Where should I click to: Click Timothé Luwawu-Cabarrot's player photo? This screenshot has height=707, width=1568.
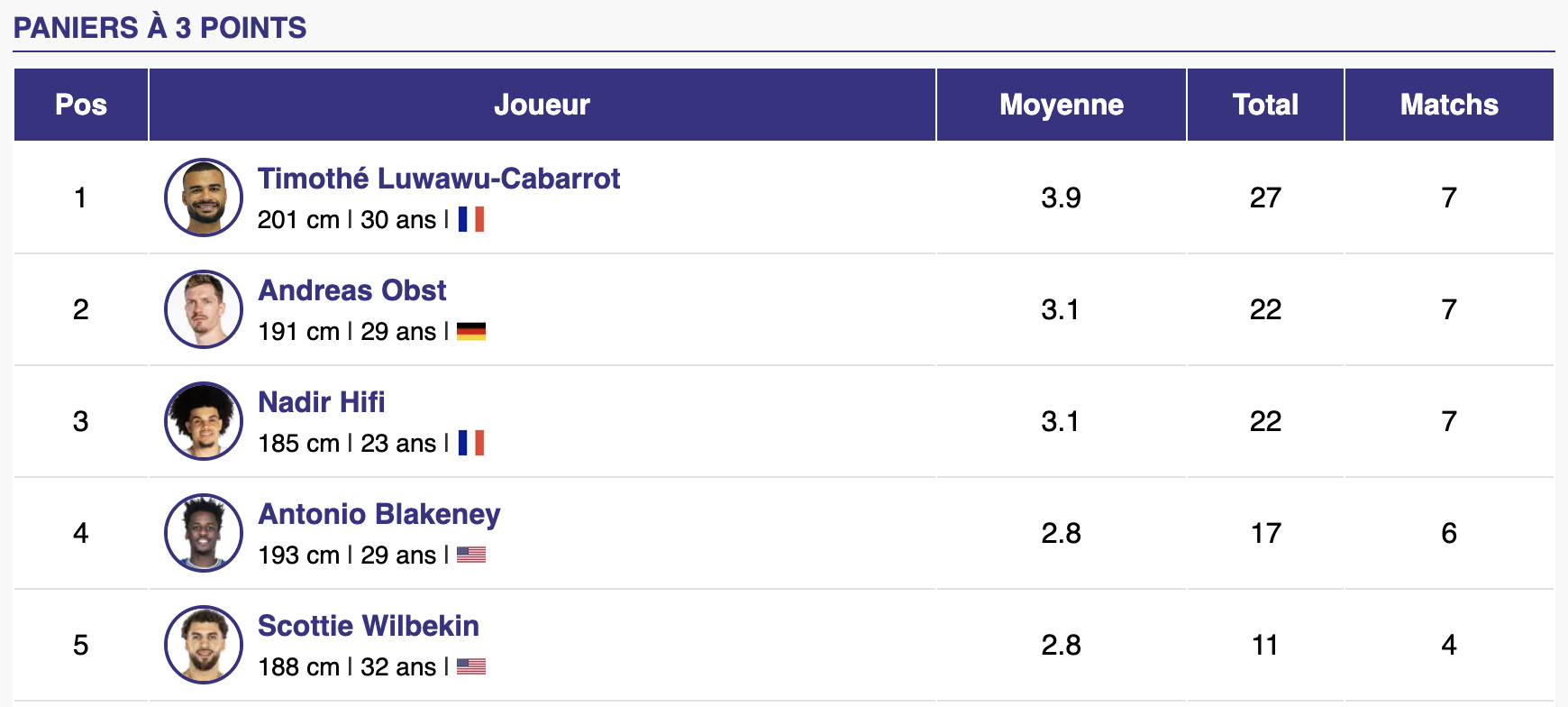pyautogui.click(x=204, y=197)
